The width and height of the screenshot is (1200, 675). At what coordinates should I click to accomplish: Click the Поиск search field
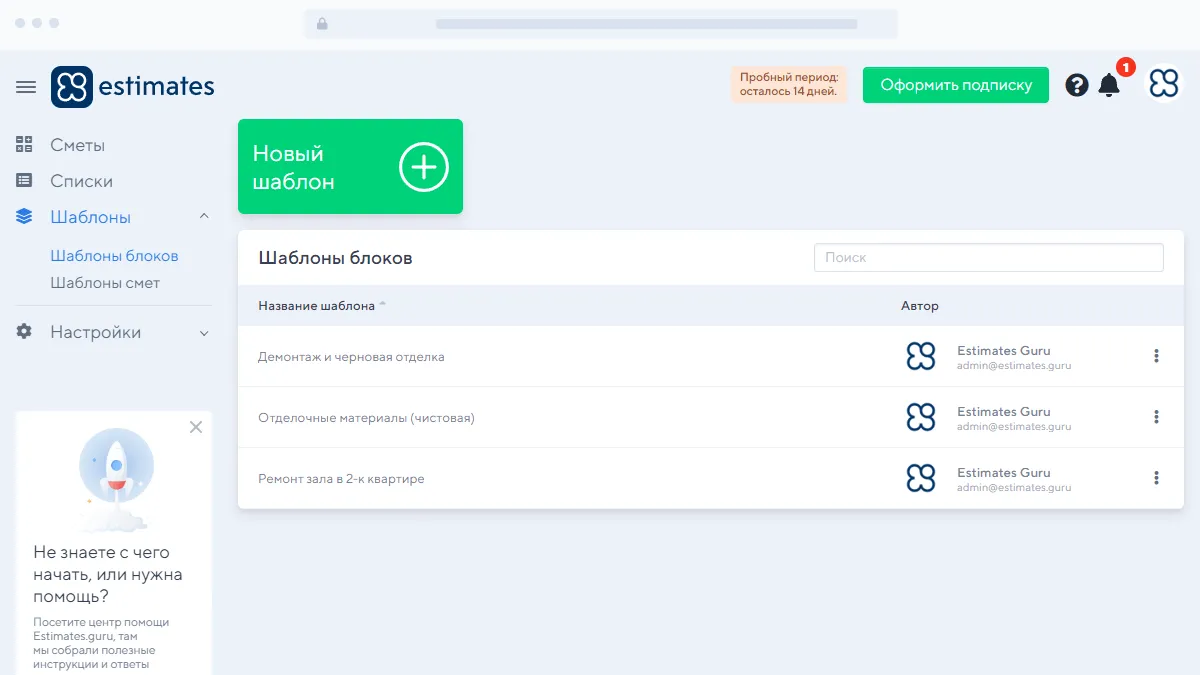(x=988, y=257)
